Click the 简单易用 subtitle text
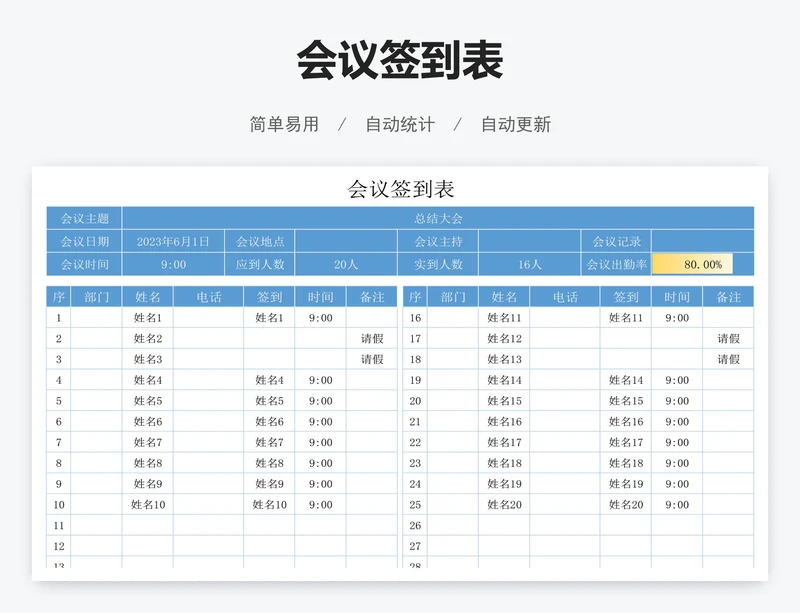 pos(284,124)
